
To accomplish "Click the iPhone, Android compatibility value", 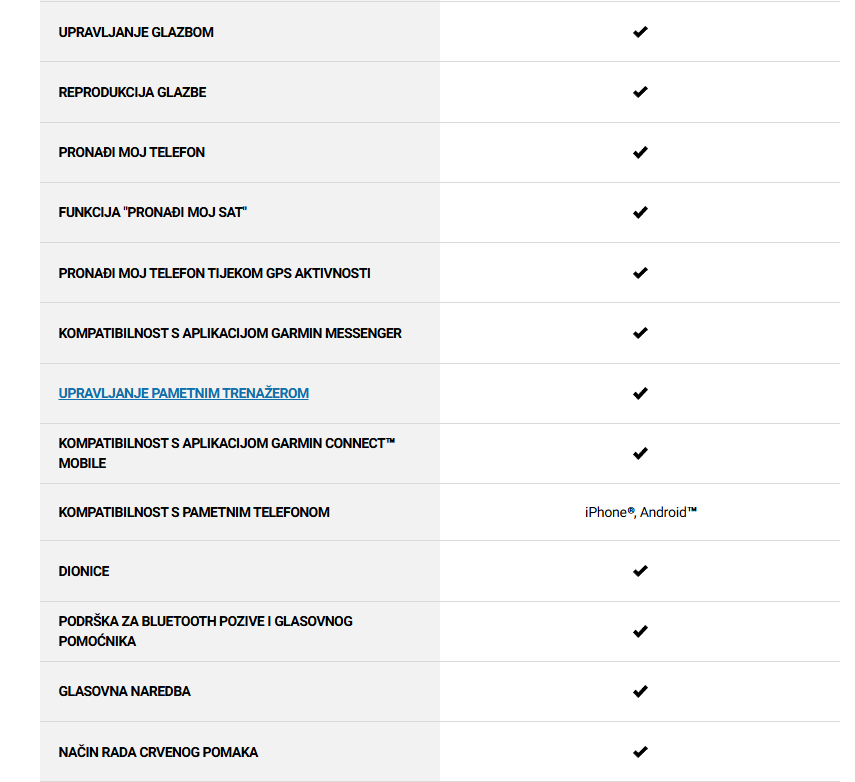I will pyautogui.click(x=641, y=512).
